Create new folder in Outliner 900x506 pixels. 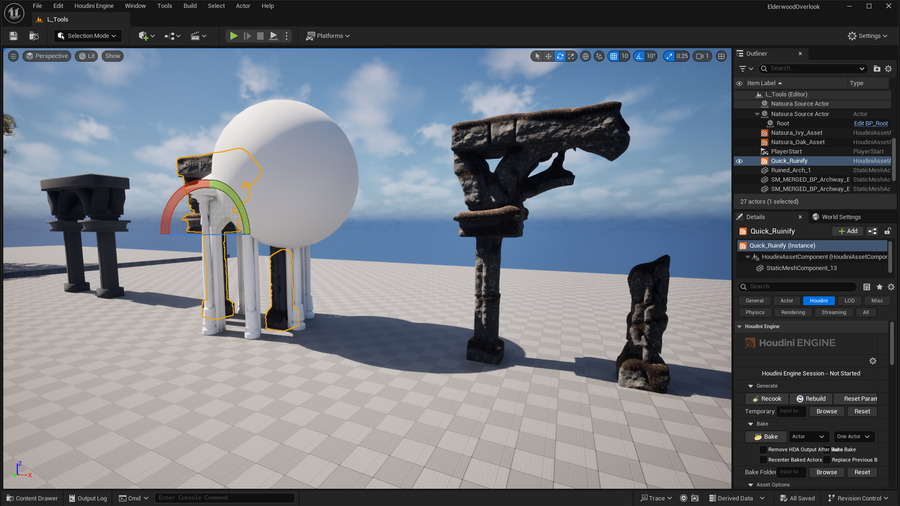click(x=876, y=68)
